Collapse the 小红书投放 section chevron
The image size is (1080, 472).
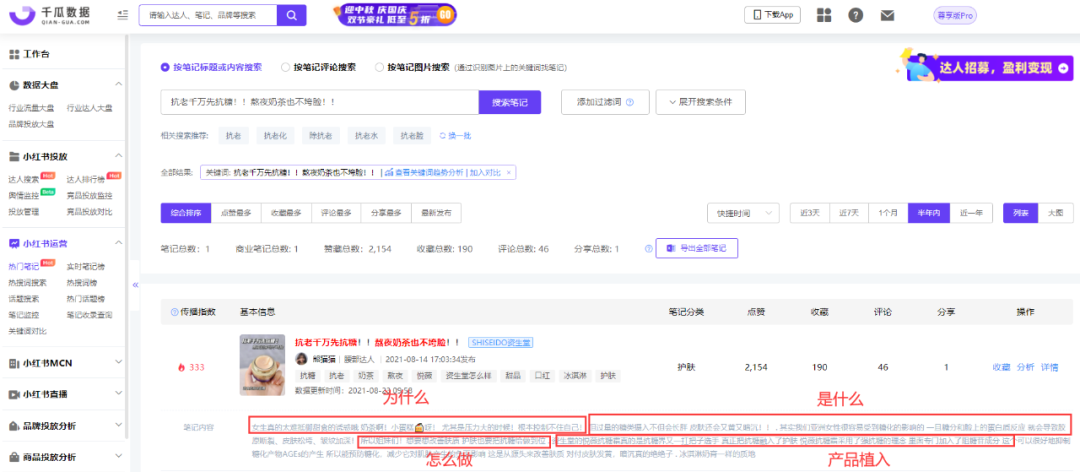click(x=118, y=156)
